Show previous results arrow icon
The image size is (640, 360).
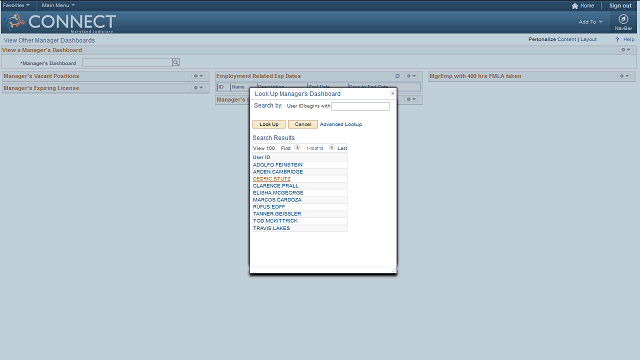point(298,148)
